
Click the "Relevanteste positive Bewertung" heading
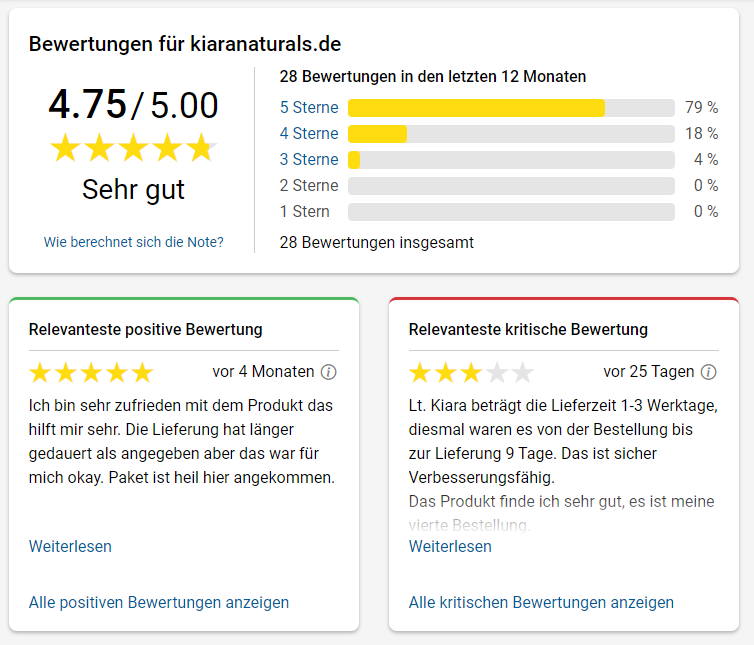coord(146,329)
